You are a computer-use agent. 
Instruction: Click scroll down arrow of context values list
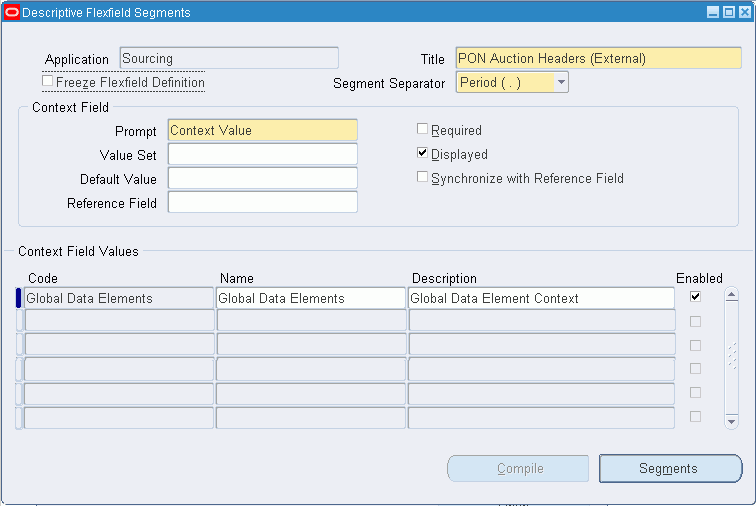click(731, 422)
